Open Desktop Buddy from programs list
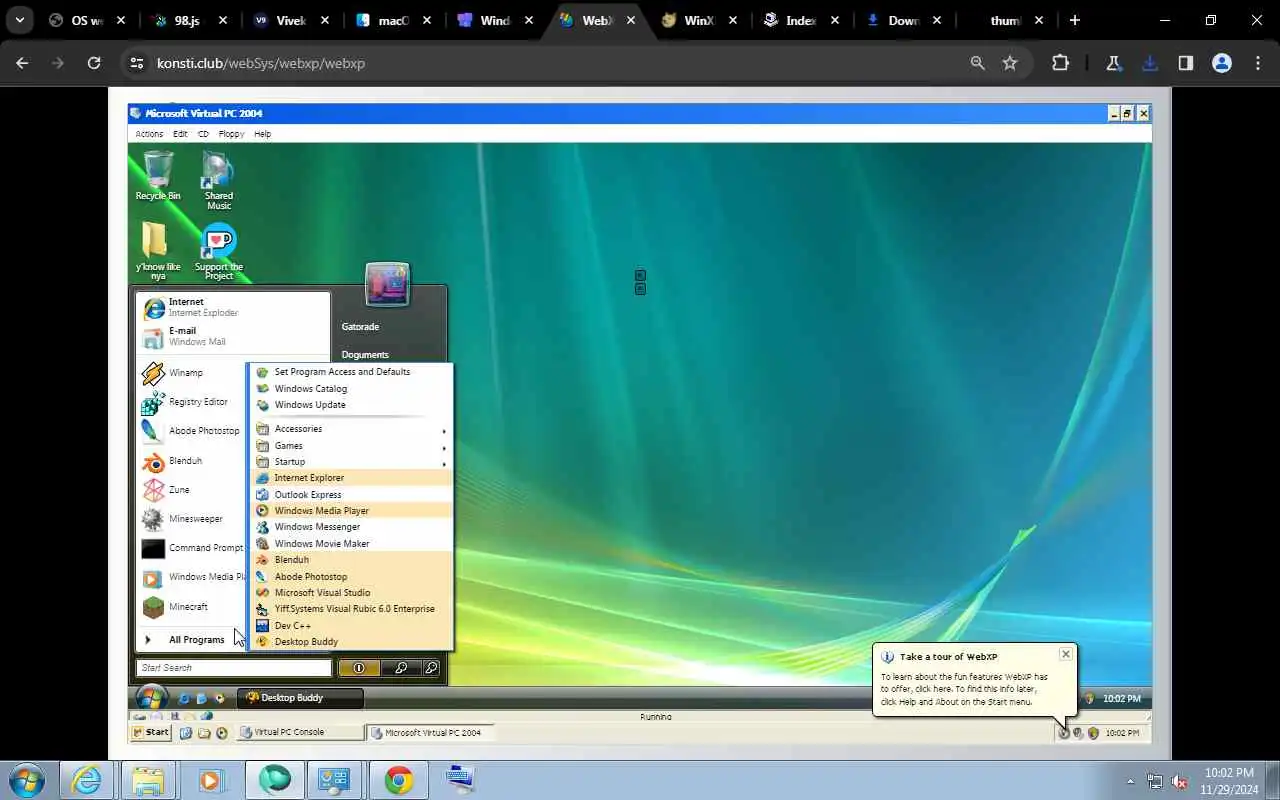1280x800 pixels. [351, 642]
